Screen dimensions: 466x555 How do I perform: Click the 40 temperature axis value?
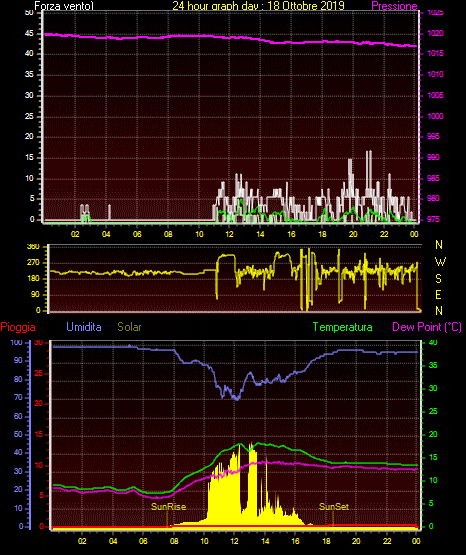433,342
